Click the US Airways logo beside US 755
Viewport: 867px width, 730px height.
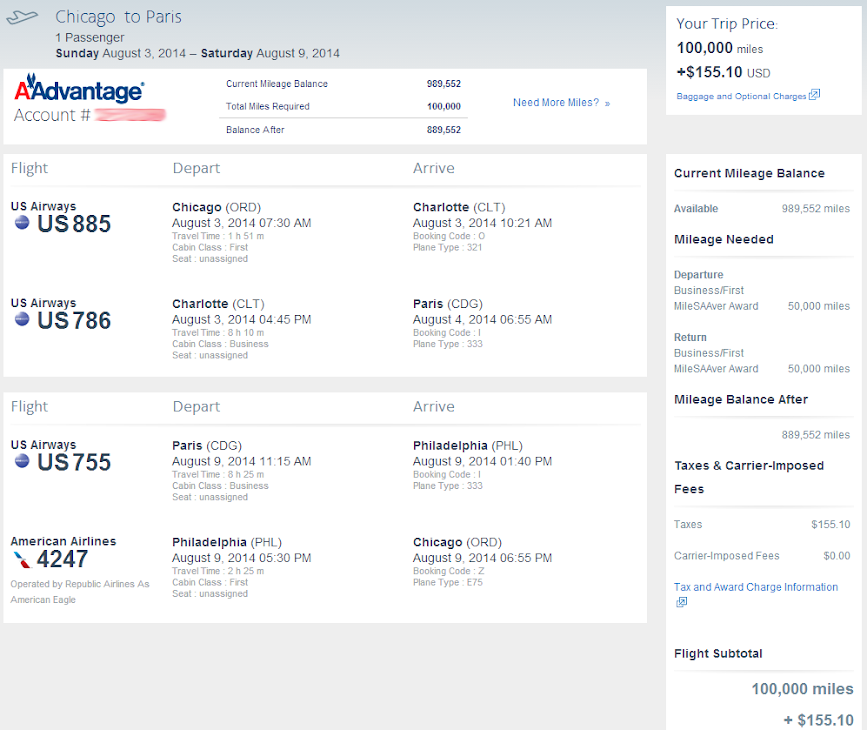point(22,461)
